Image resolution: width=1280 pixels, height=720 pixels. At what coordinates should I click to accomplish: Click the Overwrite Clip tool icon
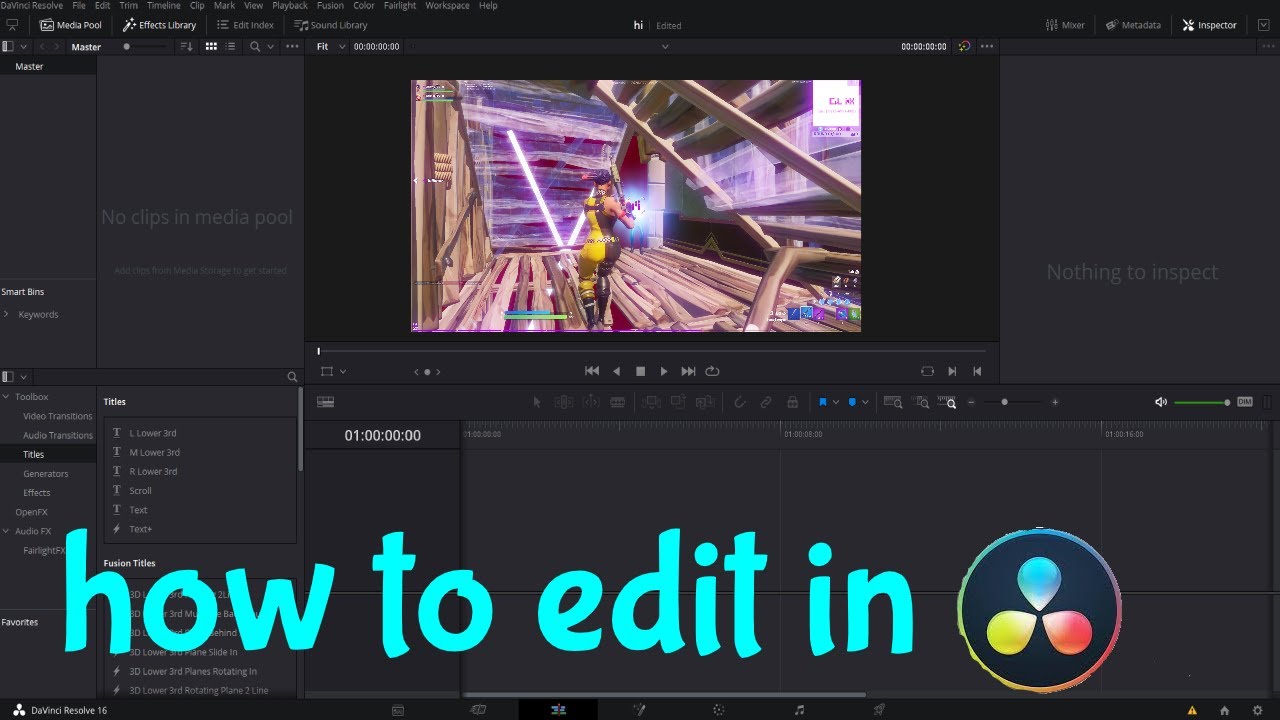(678, 402)
